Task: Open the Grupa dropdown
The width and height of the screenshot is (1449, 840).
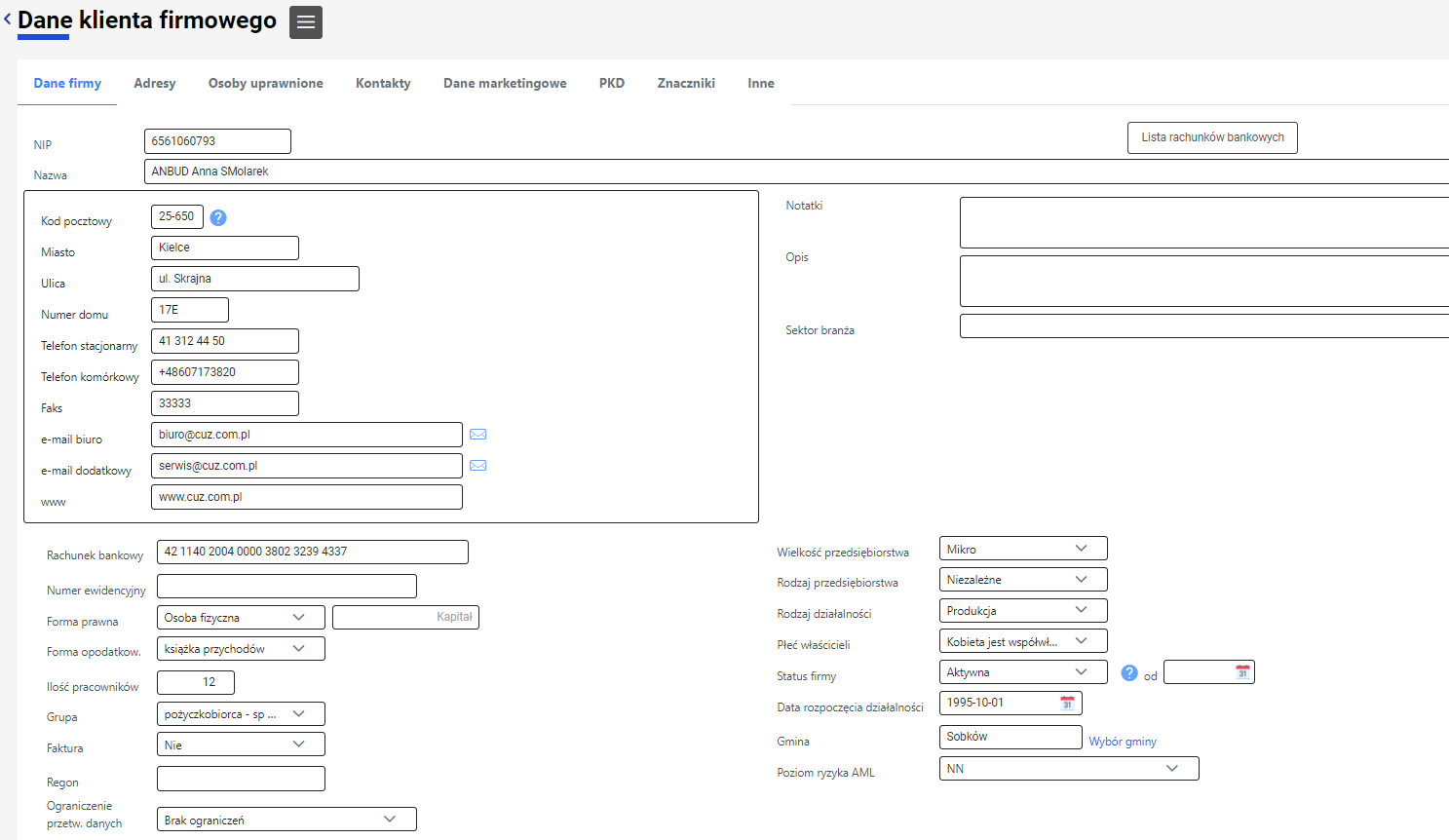Action: 241,714
